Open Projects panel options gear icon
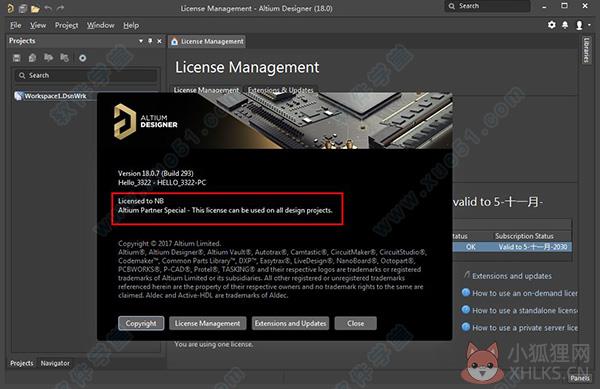The image size is (600, 389). tap(82, 58)
